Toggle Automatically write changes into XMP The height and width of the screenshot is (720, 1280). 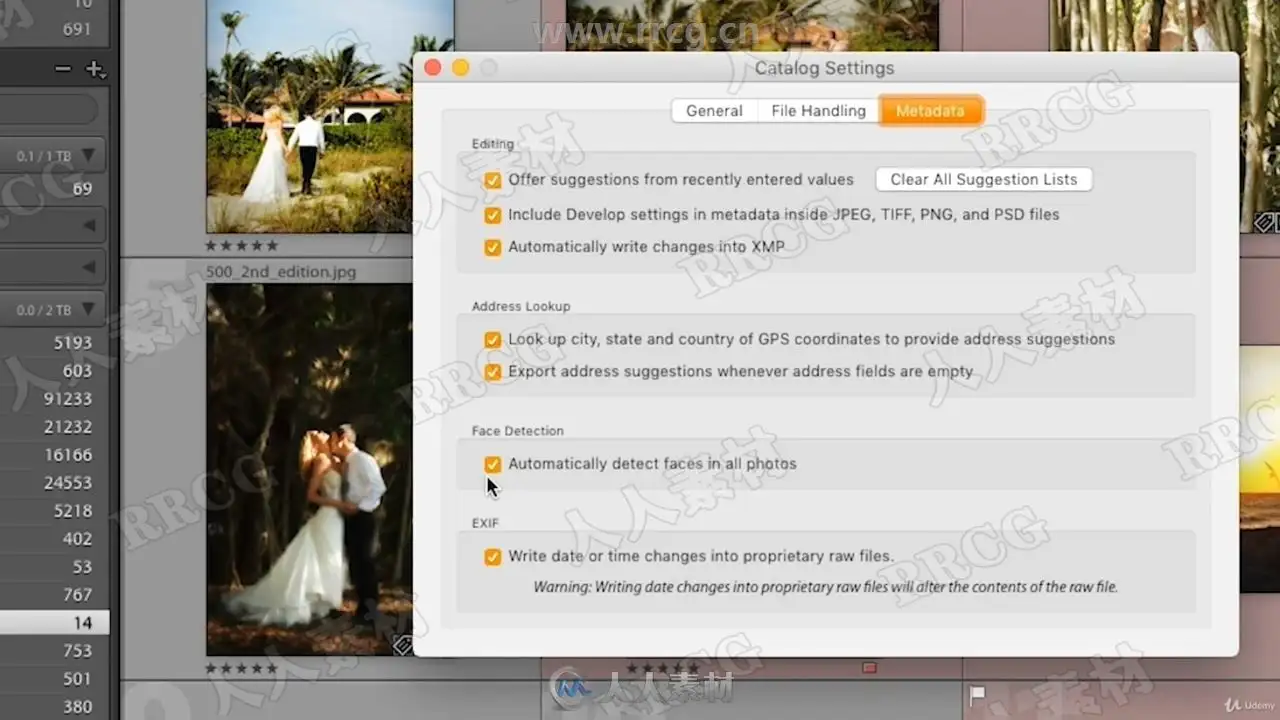pos(492,247)
